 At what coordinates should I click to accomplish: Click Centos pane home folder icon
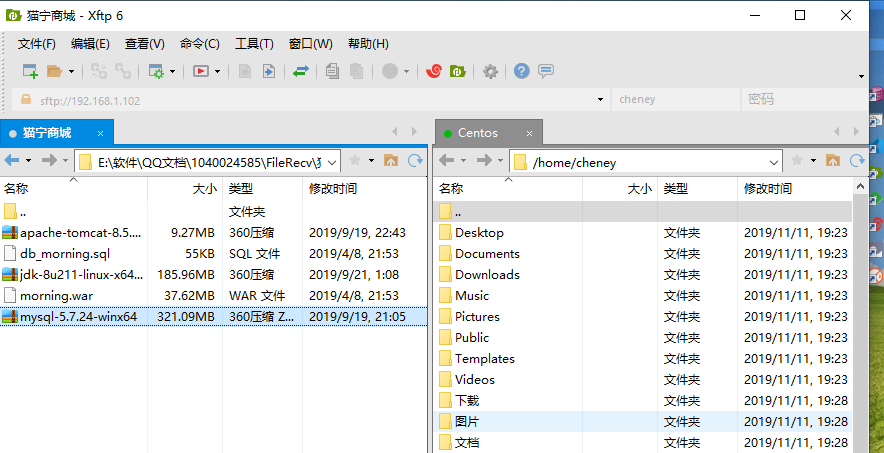pos(833,161)
